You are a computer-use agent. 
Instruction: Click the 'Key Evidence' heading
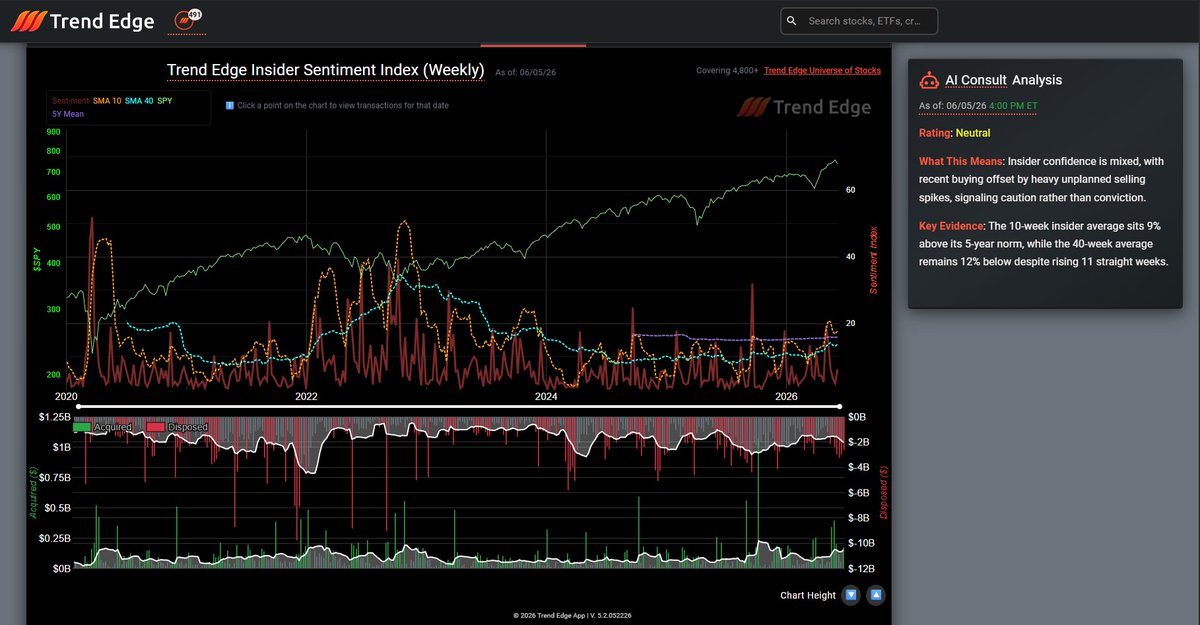(951, 226)
